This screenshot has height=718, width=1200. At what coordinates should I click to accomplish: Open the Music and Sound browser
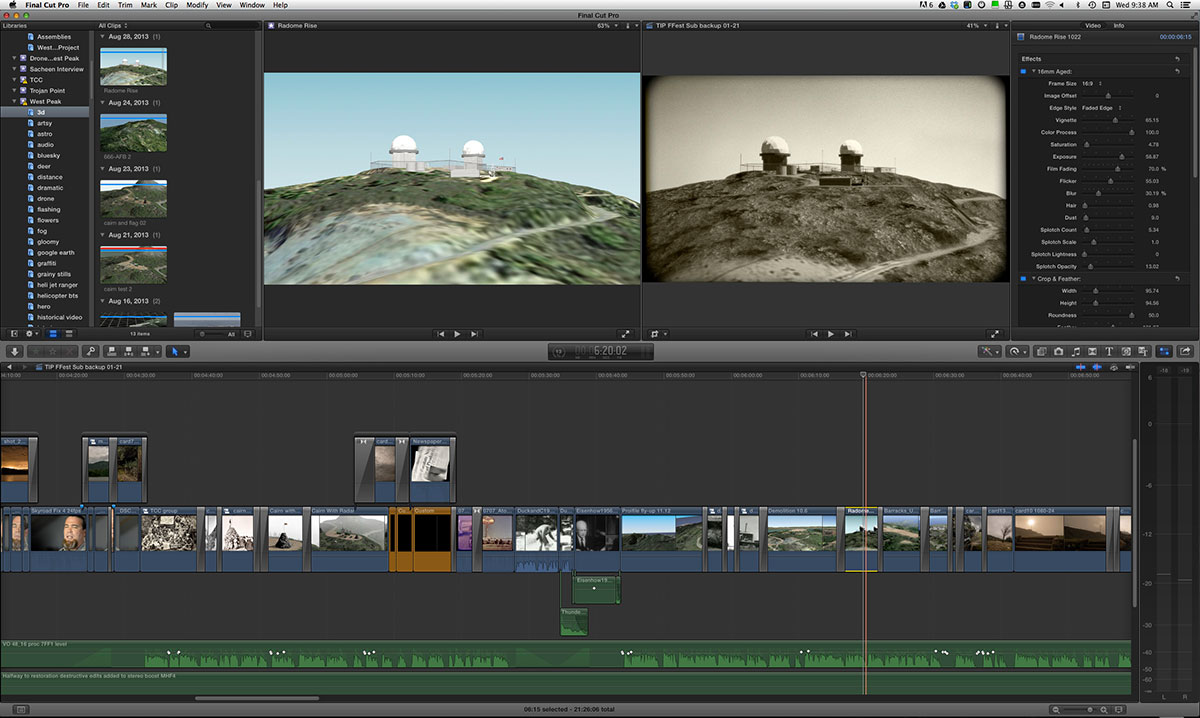1076,351
